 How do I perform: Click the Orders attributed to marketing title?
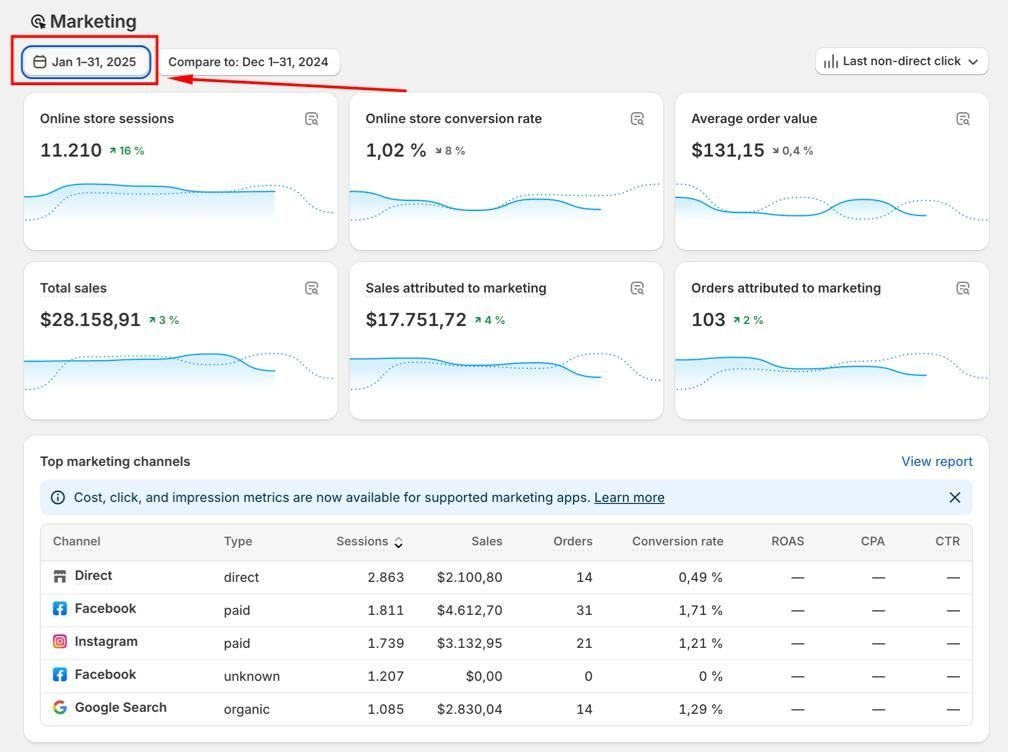point(786,288)
